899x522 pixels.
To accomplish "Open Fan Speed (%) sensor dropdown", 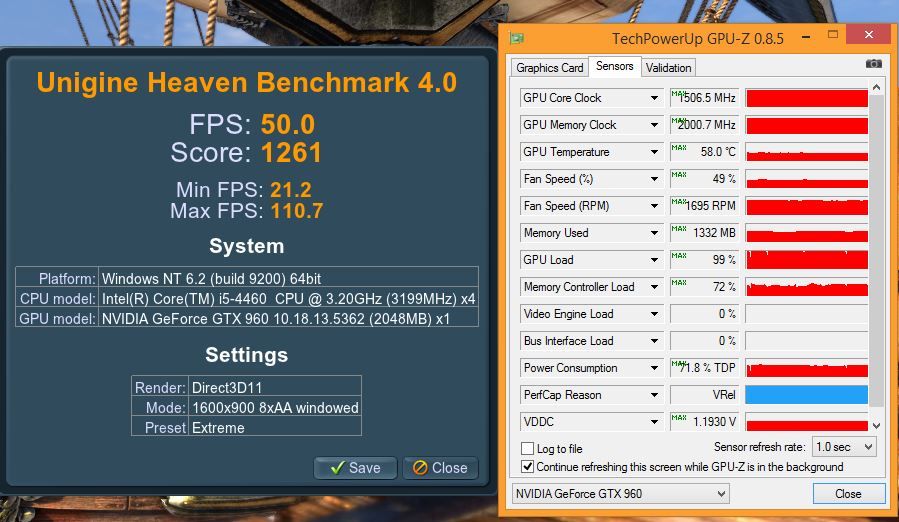I will (x=654, y=179).
